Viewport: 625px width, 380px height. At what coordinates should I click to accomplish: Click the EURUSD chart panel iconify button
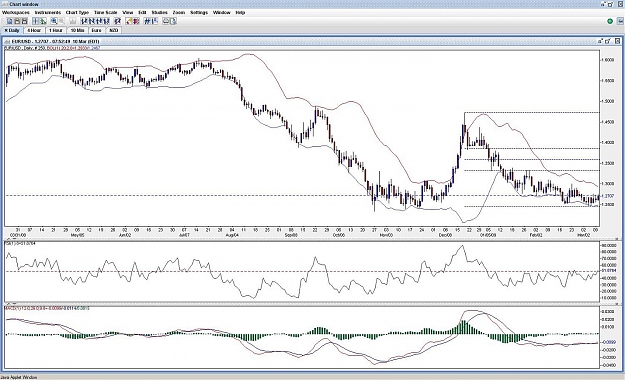pos(600,41)
